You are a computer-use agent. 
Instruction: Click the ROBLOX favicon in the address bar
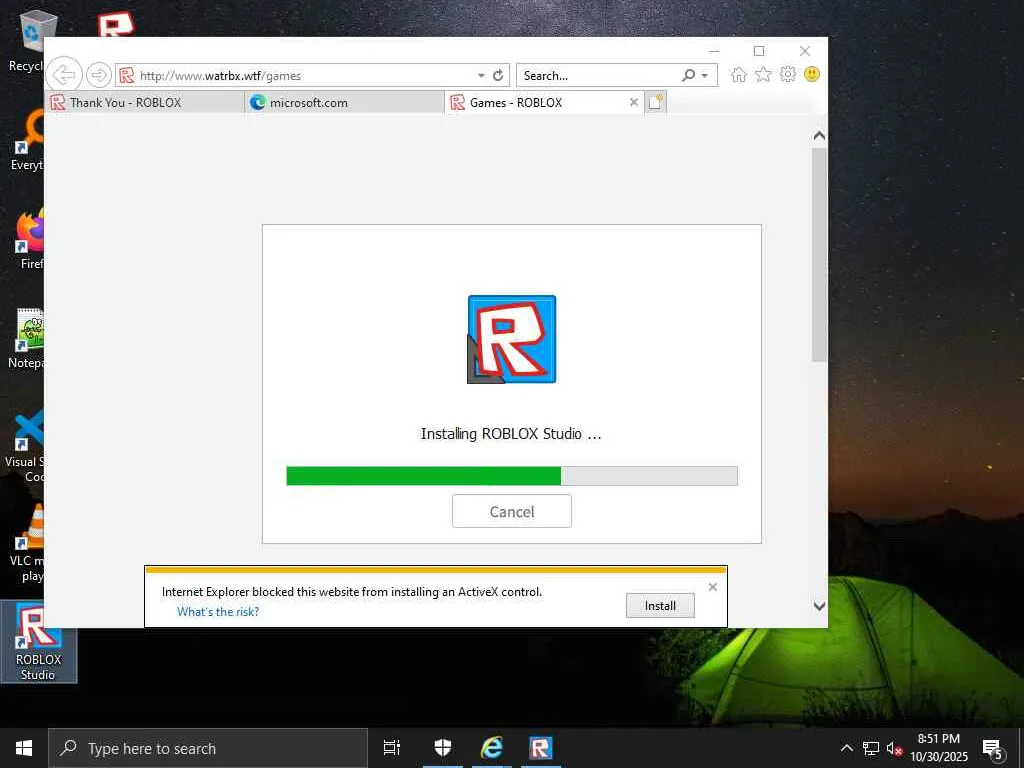127,76
